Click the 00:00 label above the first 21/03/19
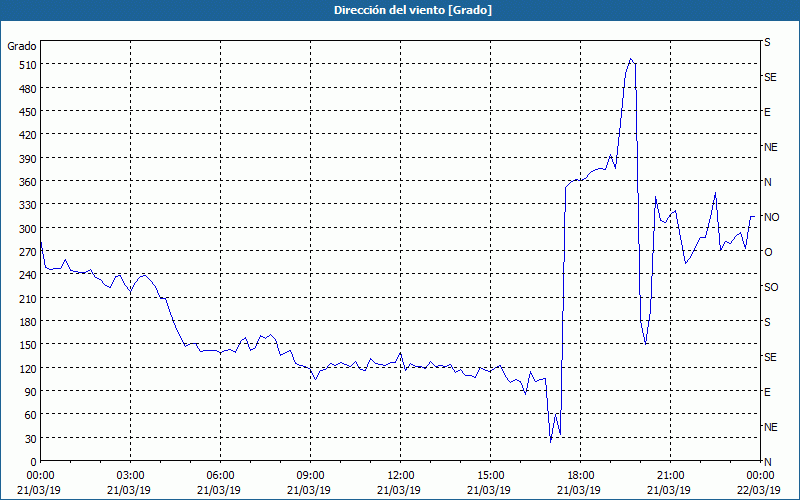Image resolution: width=800 pixels, height=500 pixels. pyautogui.click(x=40, y=476)
